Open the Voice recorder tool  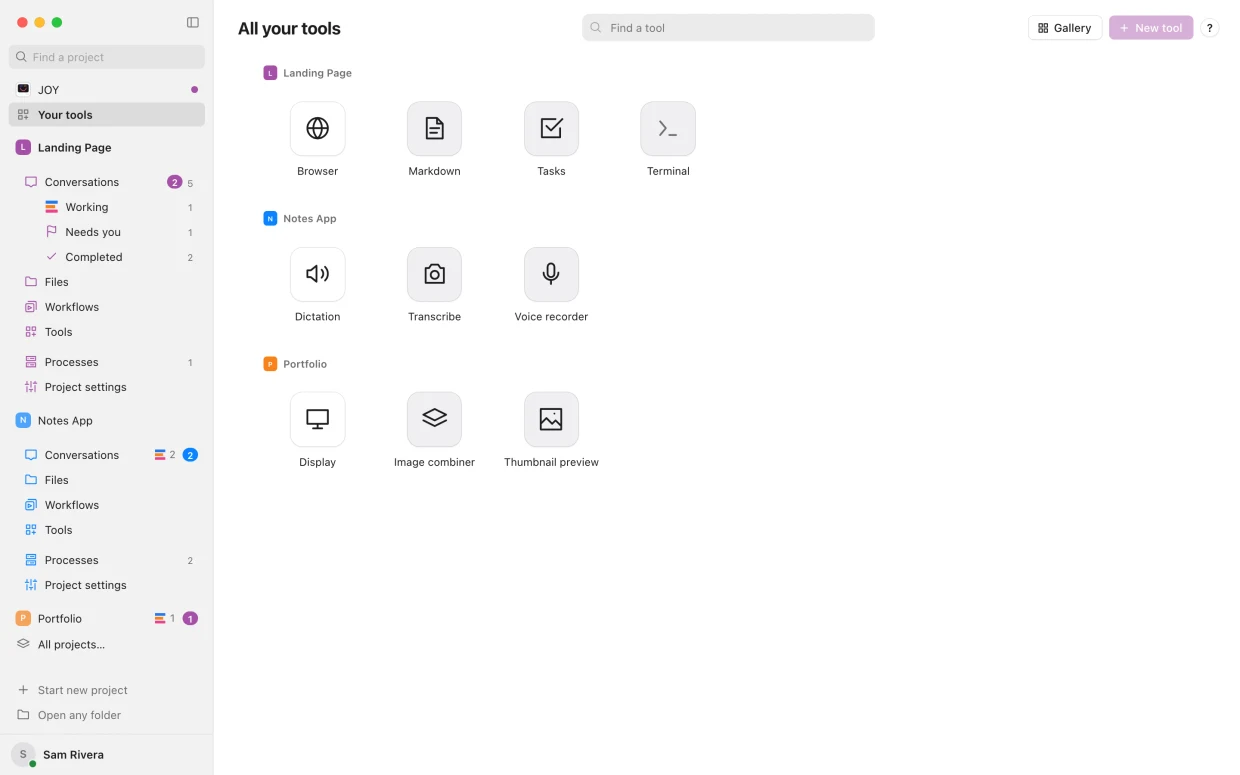[551, 274]
